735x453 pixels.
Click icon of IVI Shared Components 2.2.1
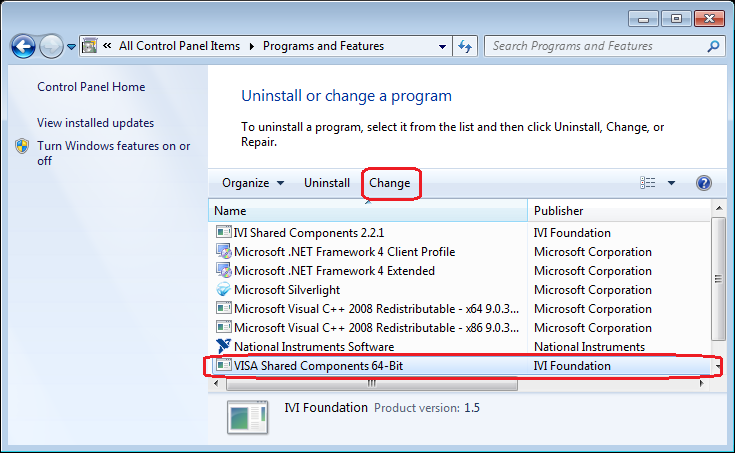click(224, 232)
